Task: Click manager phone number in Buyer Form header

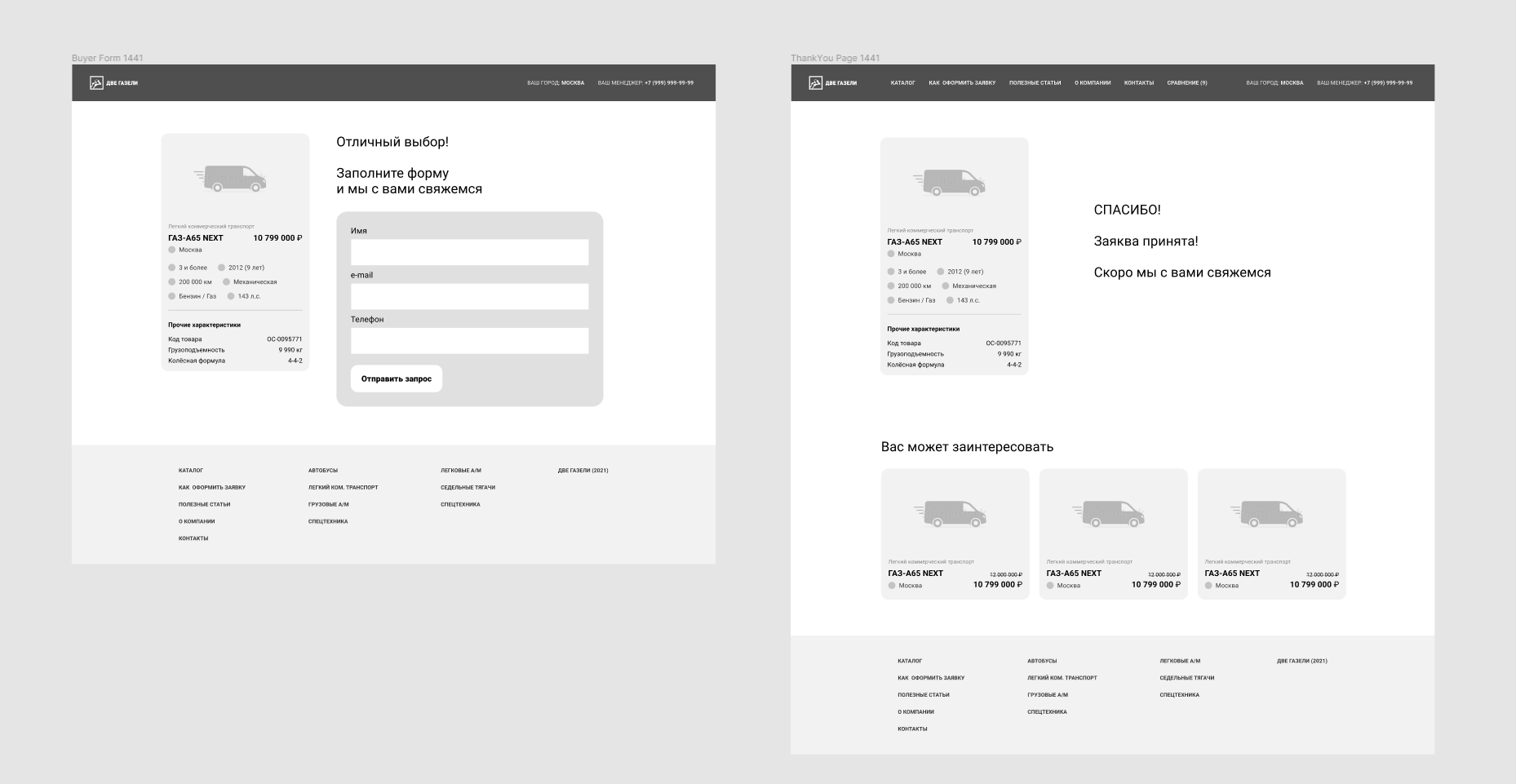Action: (669, 83)
